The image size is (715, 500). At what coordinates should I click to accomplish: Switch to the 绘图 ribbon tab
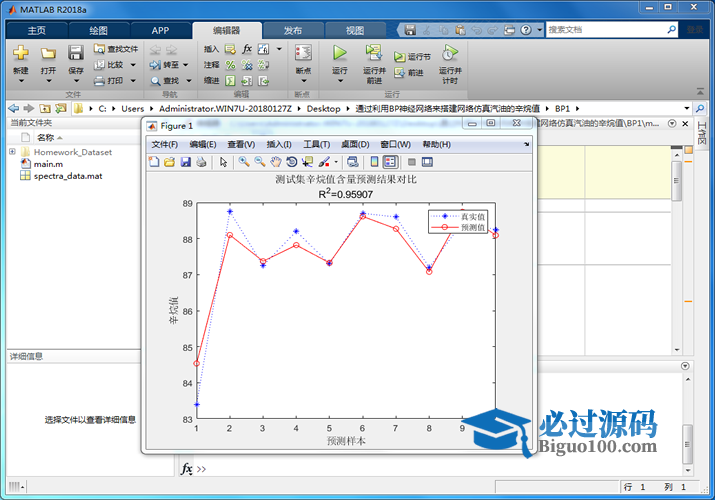(99, 30)
